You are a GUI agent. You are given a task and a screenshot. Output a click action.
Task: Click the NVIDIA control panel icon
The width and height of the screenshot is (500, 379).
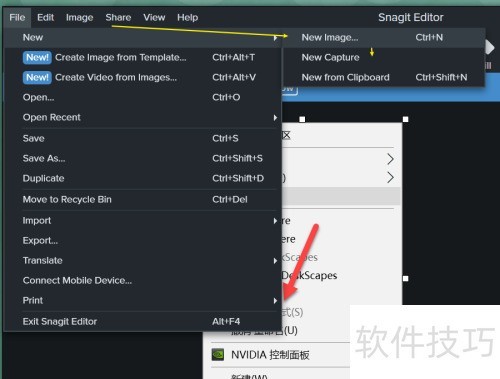(218, 355)
